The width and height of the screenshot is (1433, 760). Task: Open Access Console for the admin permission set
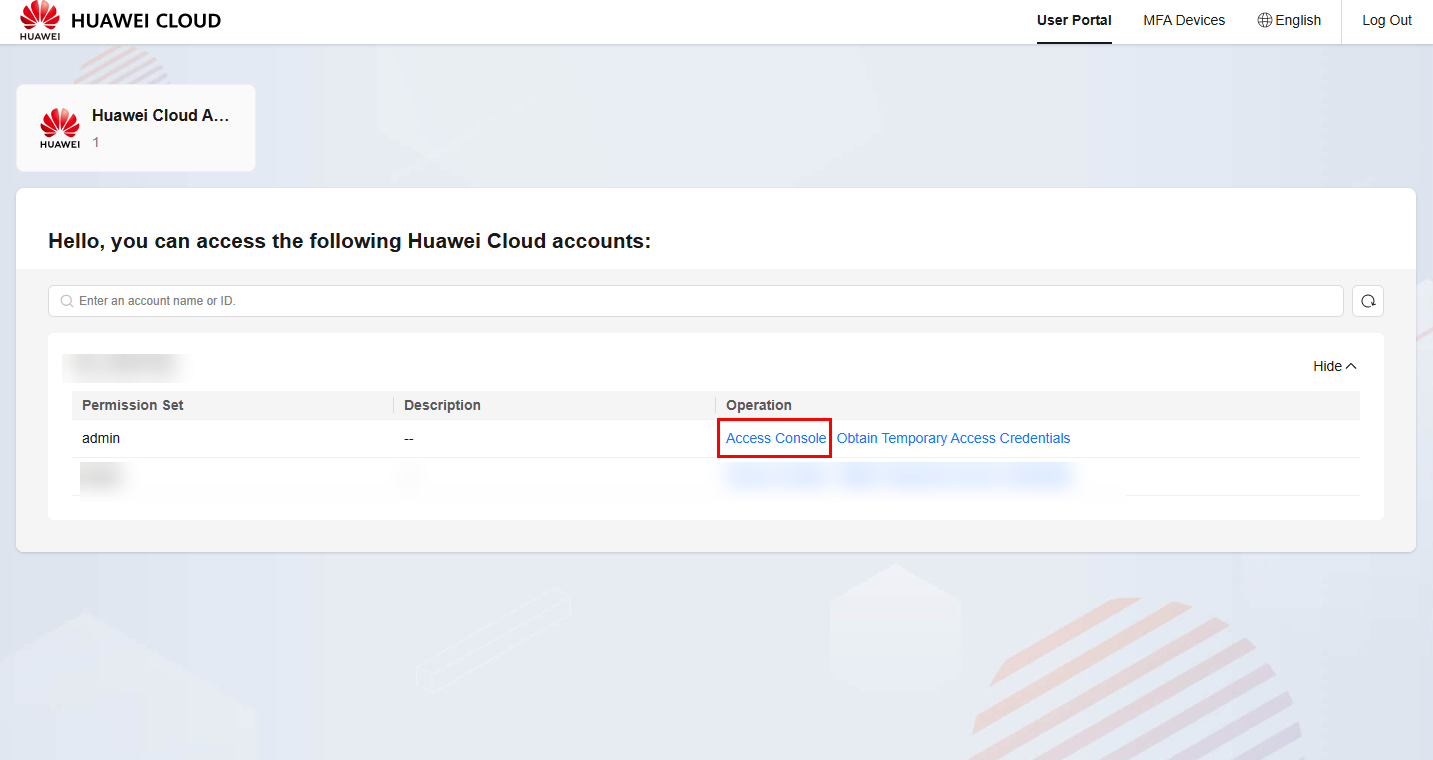point(776,439)
